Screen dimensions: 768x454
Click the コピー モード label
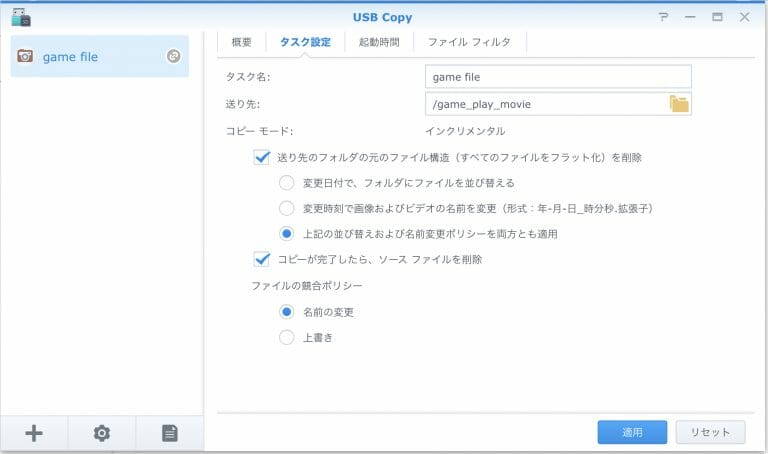pyautogui.click(x=259, y=131)
